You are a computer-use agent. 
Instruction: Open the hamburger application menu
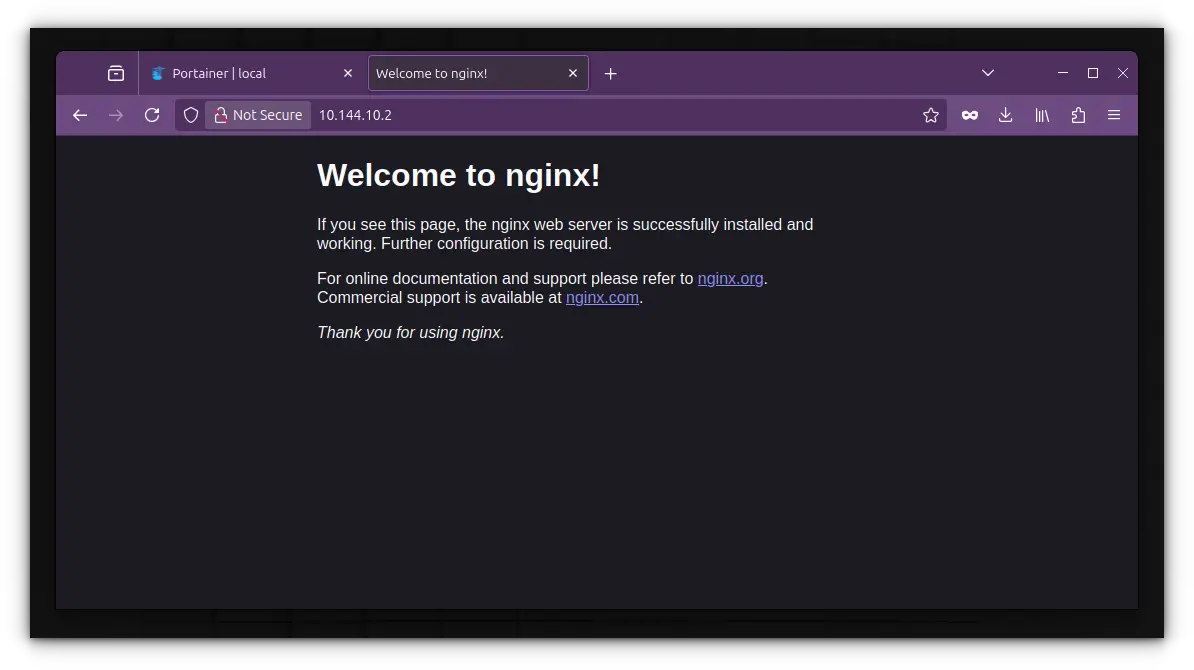1114,115
